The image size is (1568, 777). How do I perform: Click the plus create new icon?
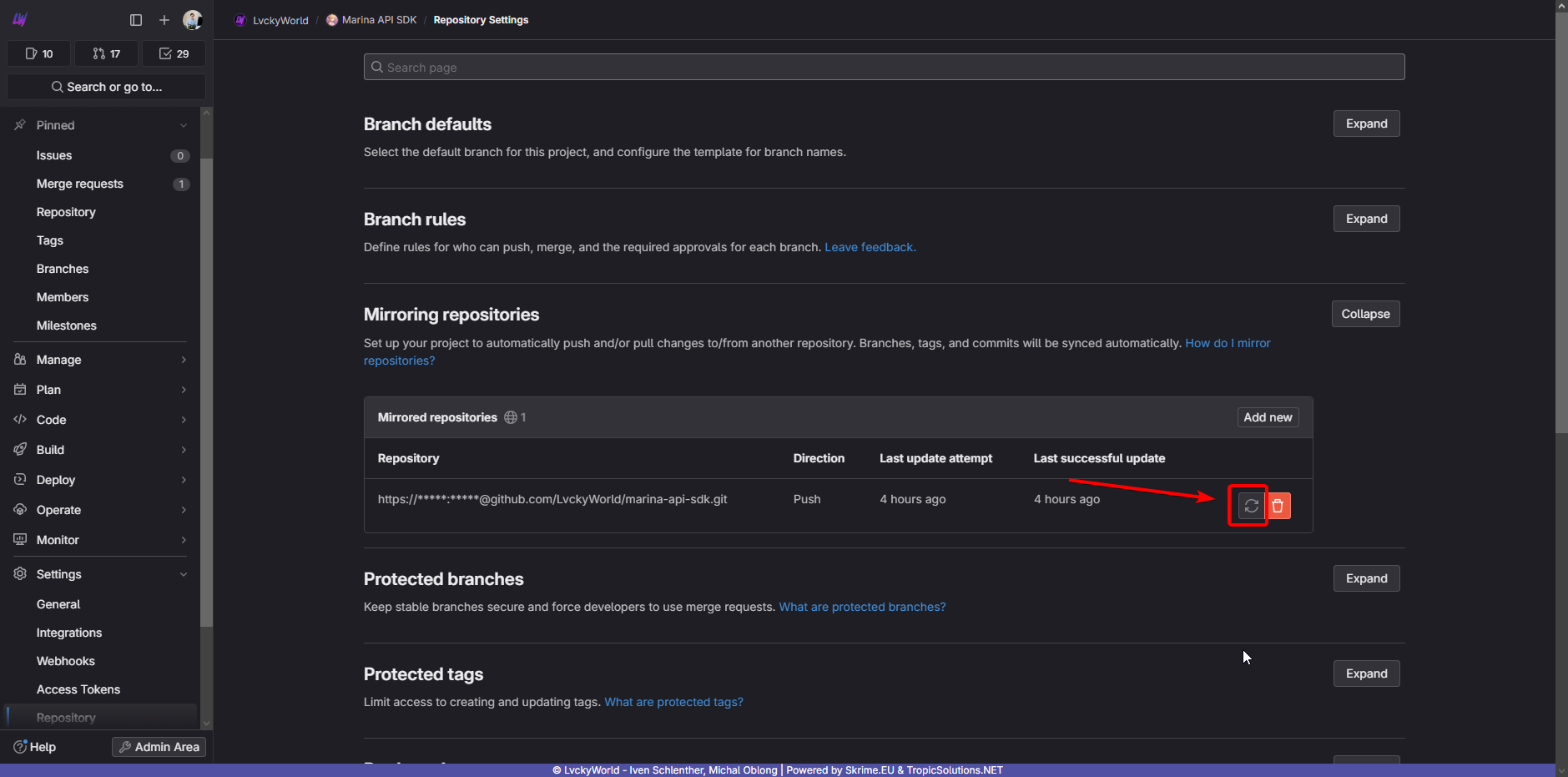[164, 20]
